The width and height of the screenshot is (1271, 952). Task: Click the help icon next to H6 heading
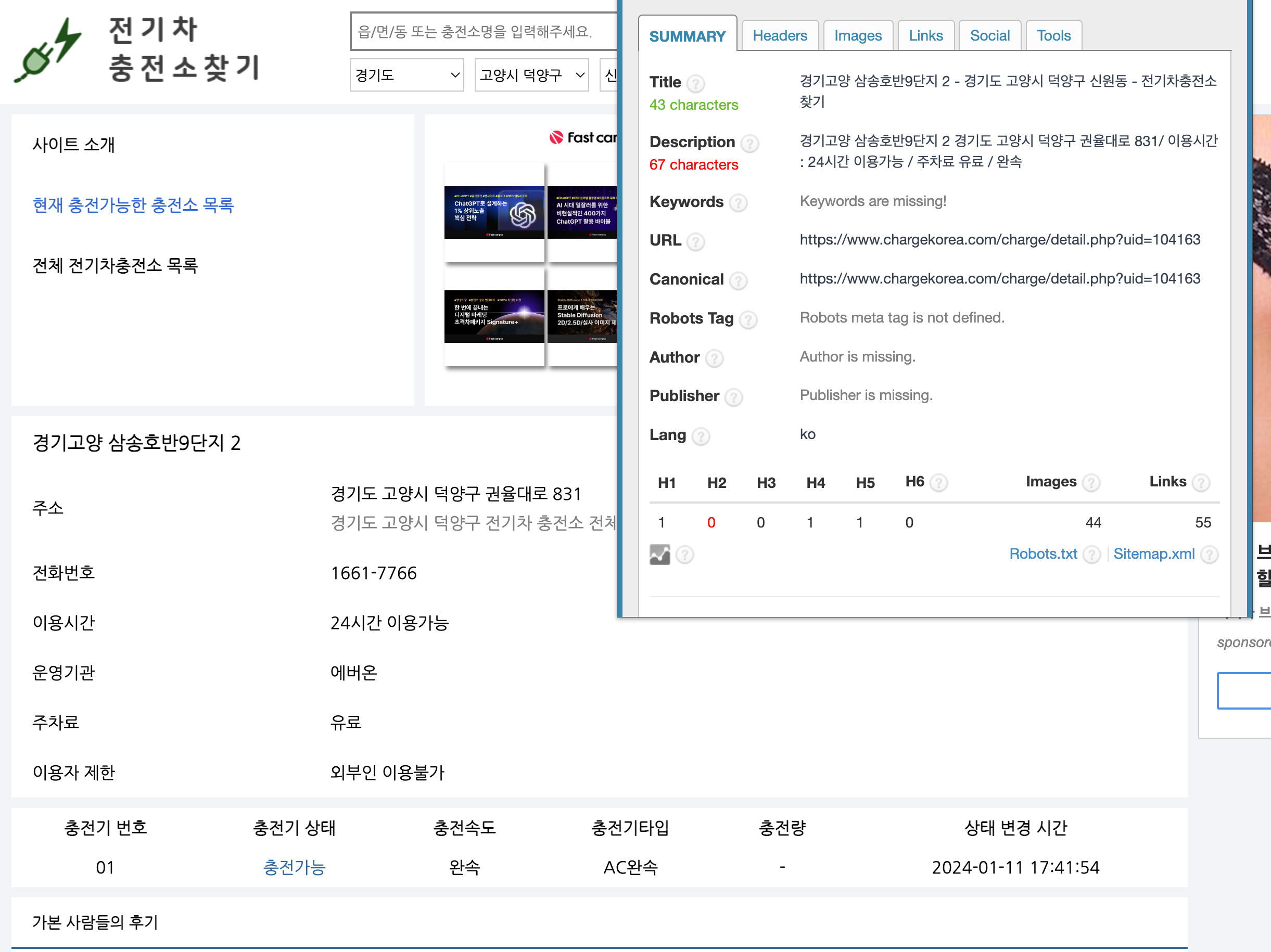tap(938, 483)
